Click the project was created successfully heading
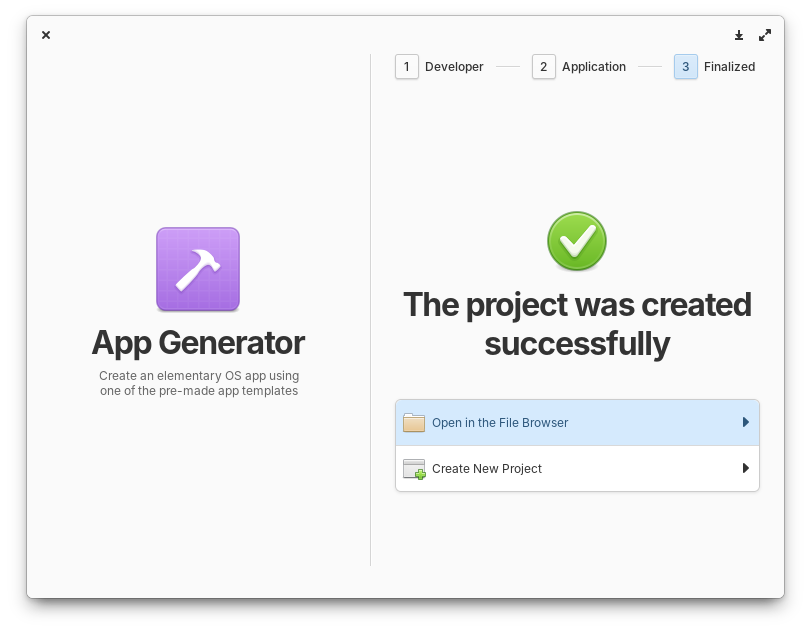 click(577, 324)
